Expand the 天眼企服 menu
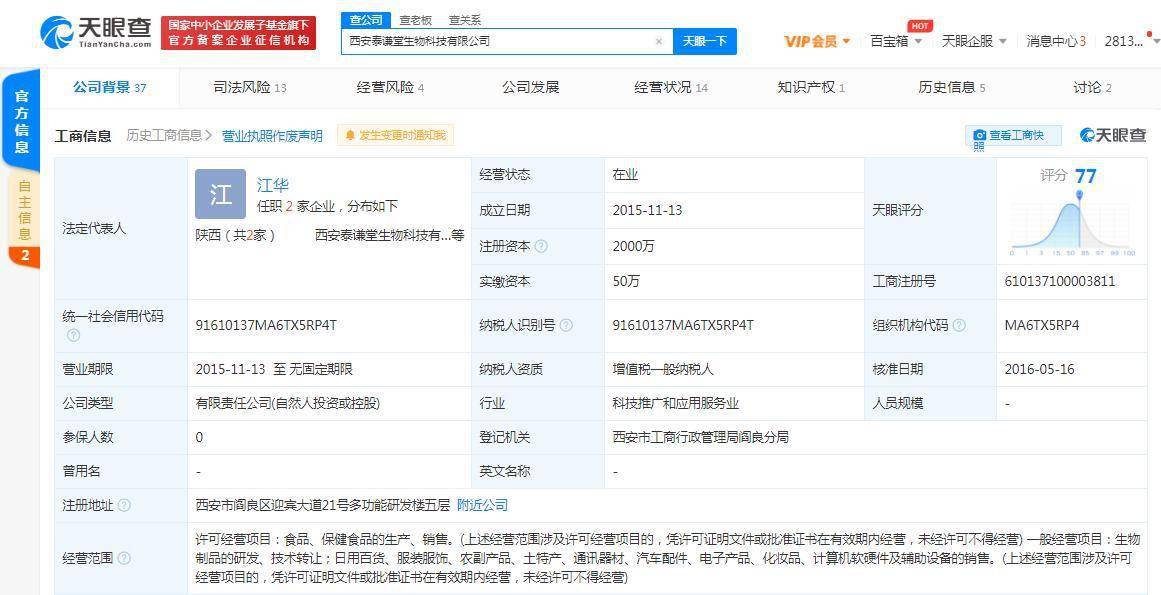 point(974,41)
